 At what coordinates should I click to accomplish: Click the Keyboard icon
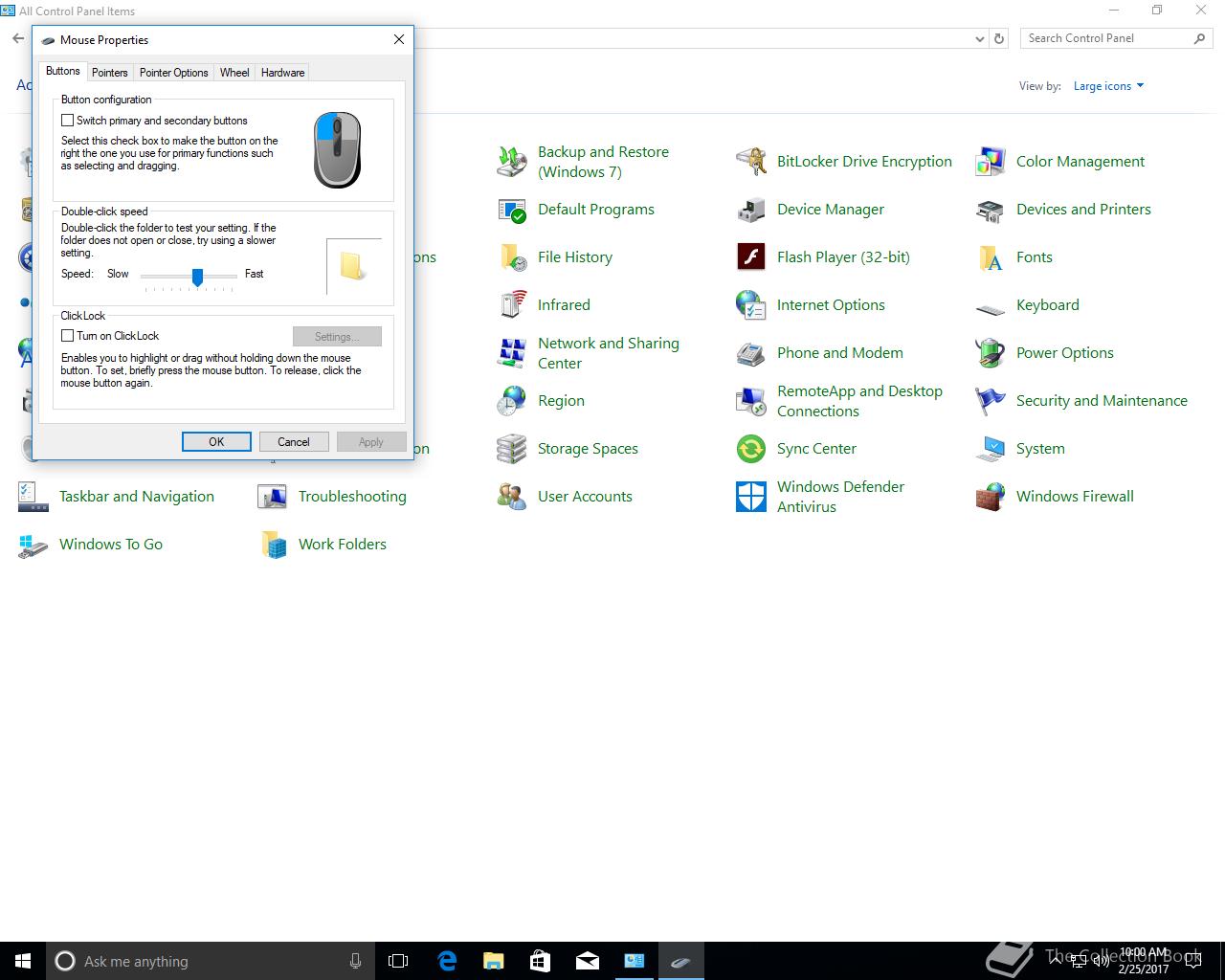[x=991, y=308]
